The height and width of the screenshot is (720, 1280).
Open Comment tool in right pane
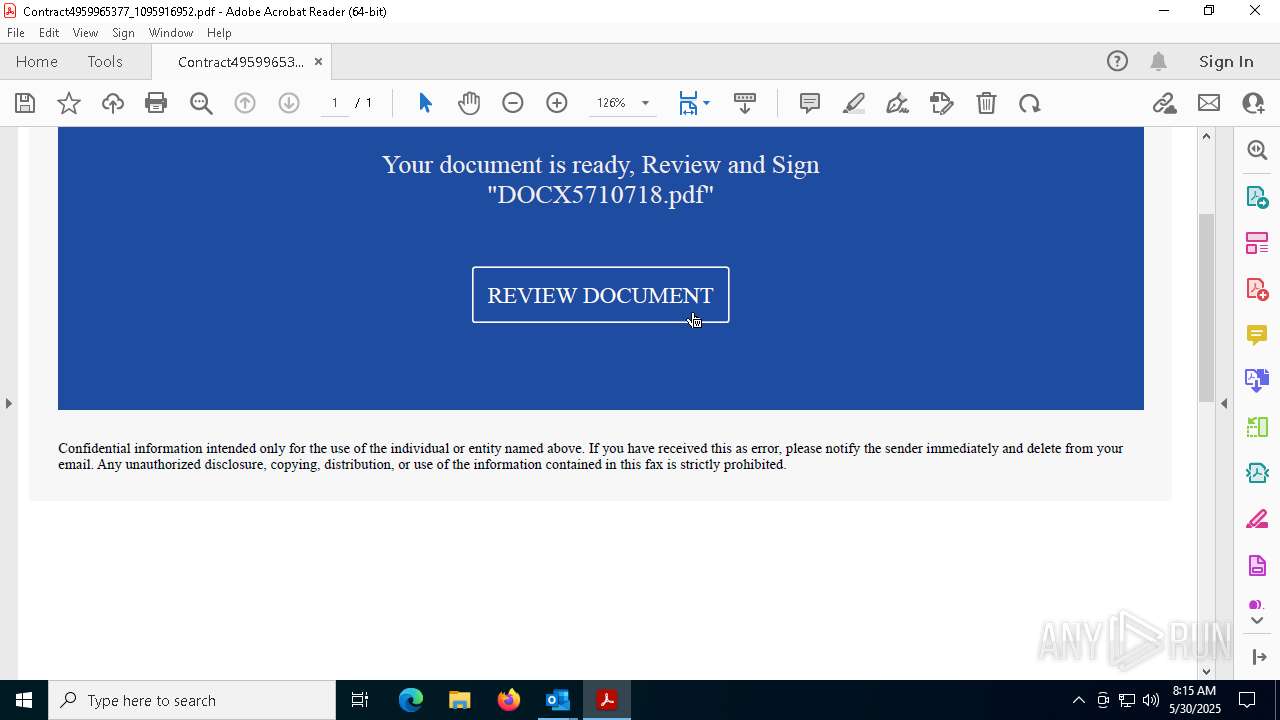pos(1257,335)
